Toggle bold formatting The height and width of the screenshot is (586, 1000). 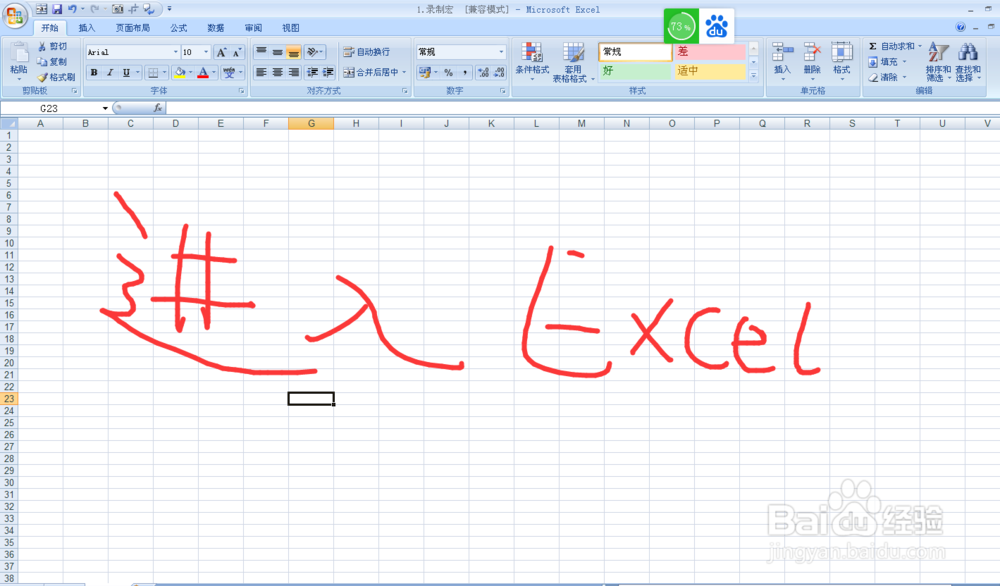(94, 72)
